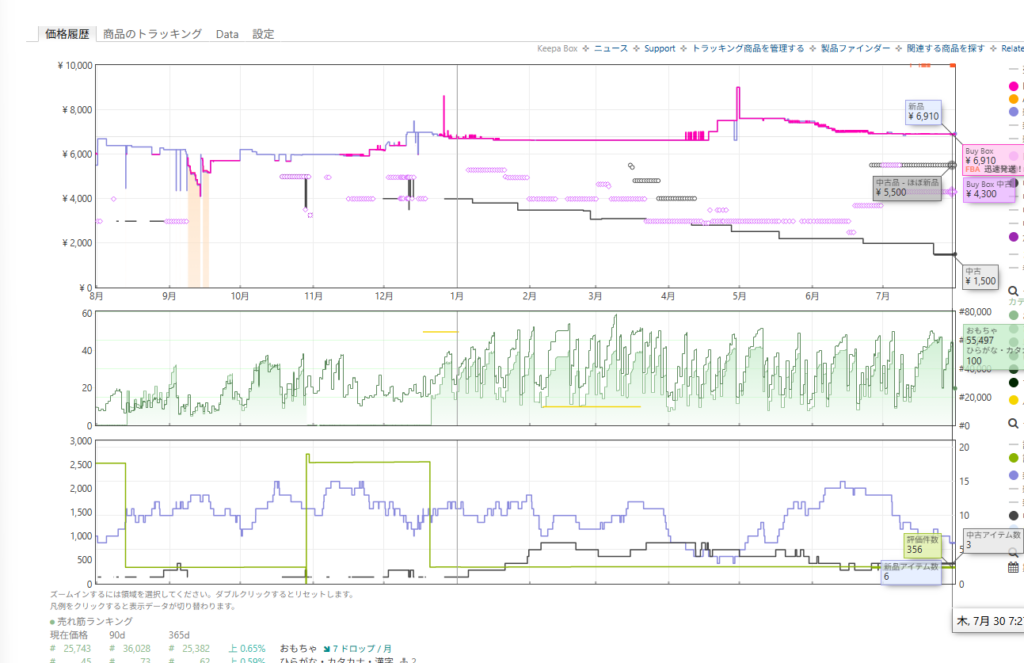1024x663 pixels.
Task: Open the 製品ファインダー link
Action: pyautogui.click(x=856, y=48)
